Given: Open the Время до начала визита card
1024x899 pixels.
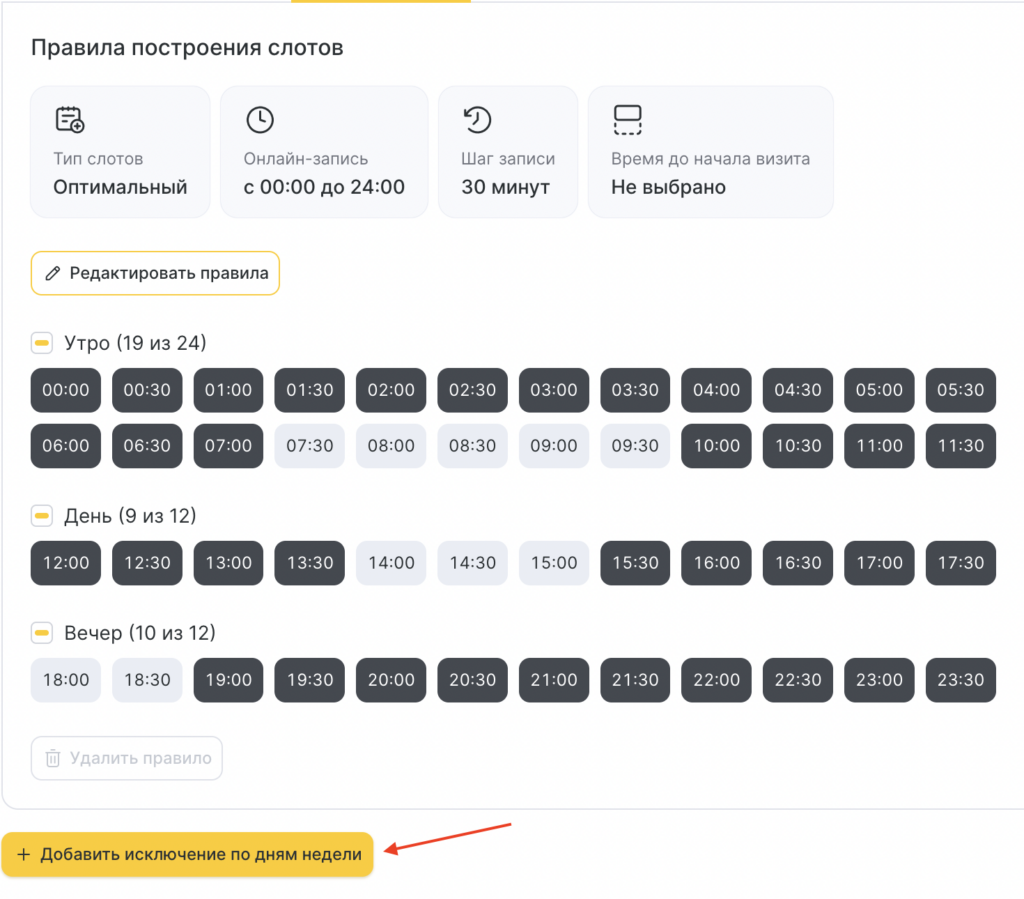Looking at the screenshot, I should click(x=710, y=151).
